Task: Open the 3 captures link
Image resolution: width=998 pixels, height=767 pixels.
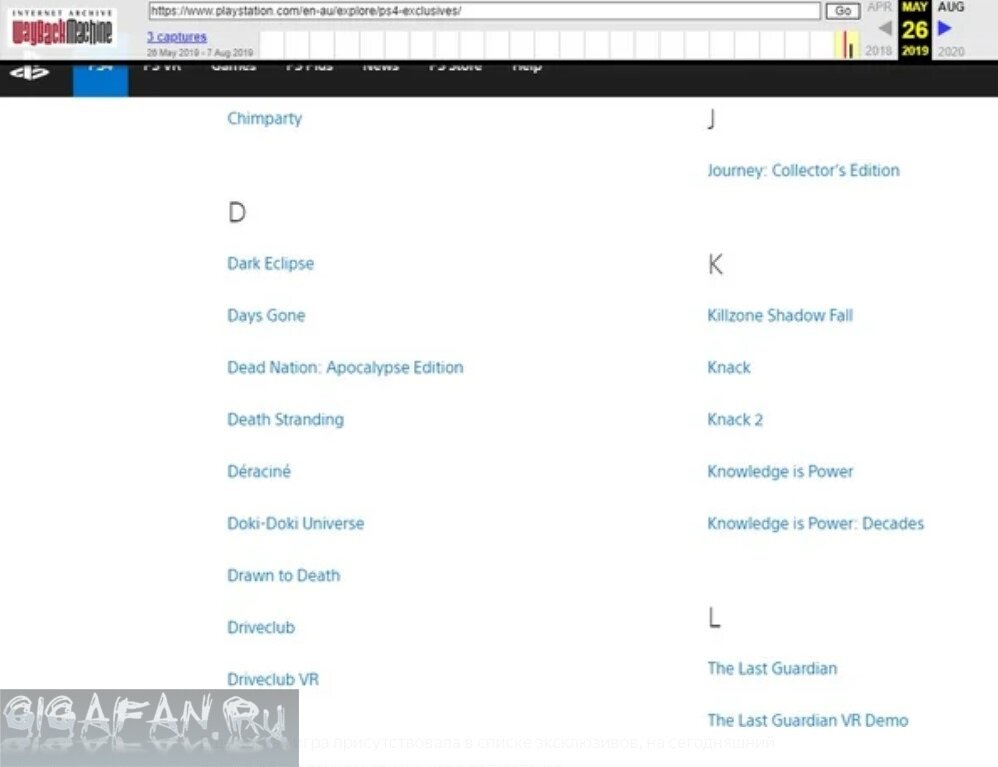Action: [x=177, y=37]
